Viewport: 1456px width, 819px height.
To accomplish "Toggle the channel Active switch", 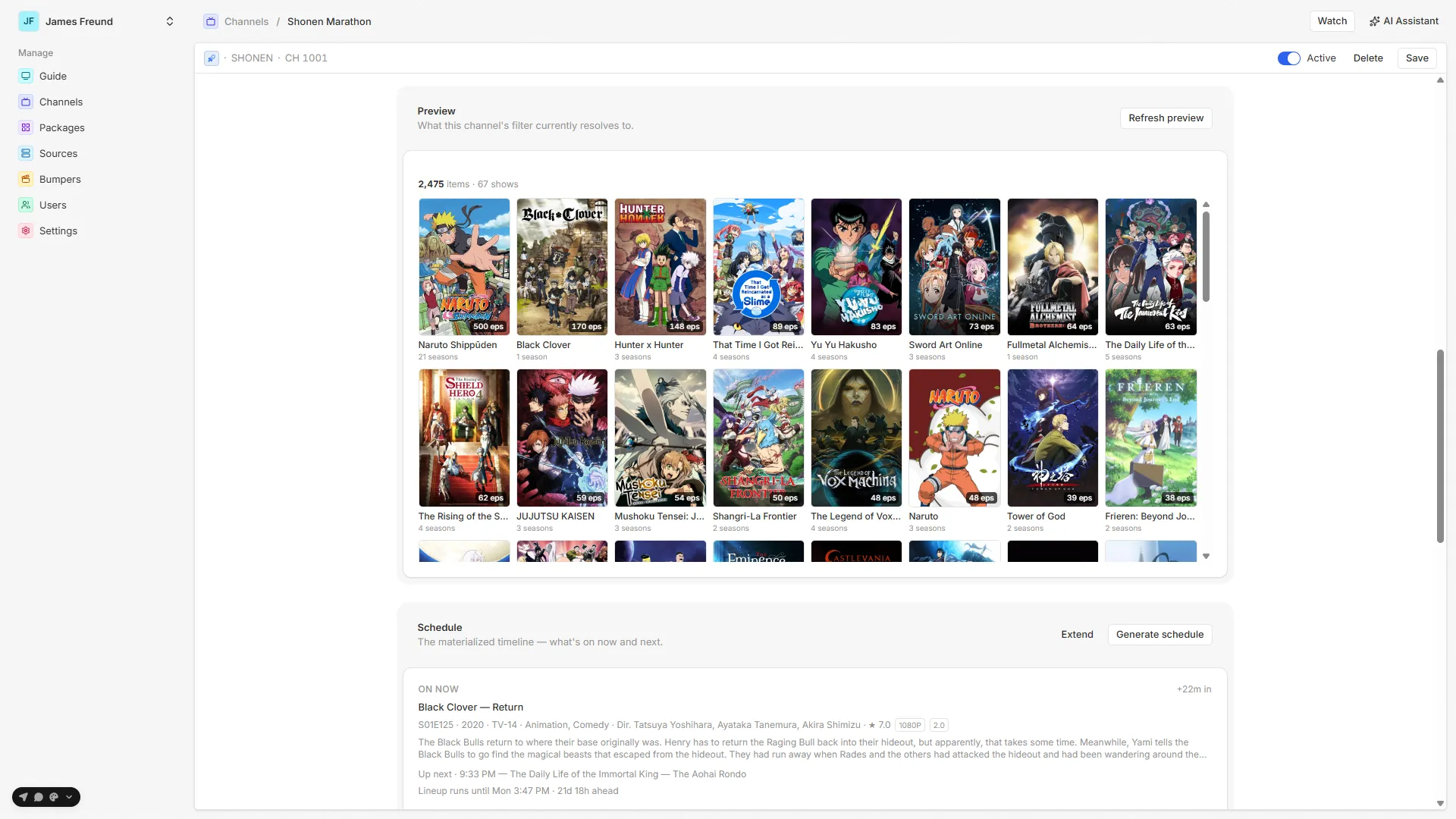I will tap(1288, 58).
